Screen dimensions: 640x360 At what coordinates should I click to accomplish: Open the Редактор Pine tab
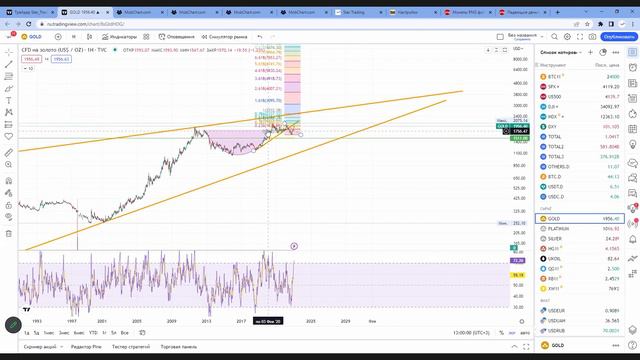(x=86, y=347)
